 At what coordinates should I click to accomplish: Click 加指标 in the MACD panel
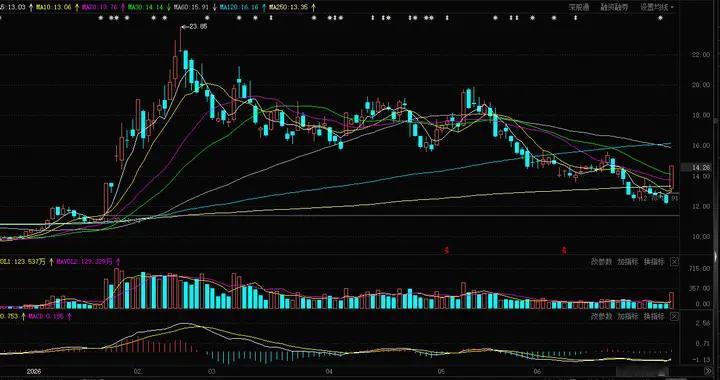[x=628, y=316]
